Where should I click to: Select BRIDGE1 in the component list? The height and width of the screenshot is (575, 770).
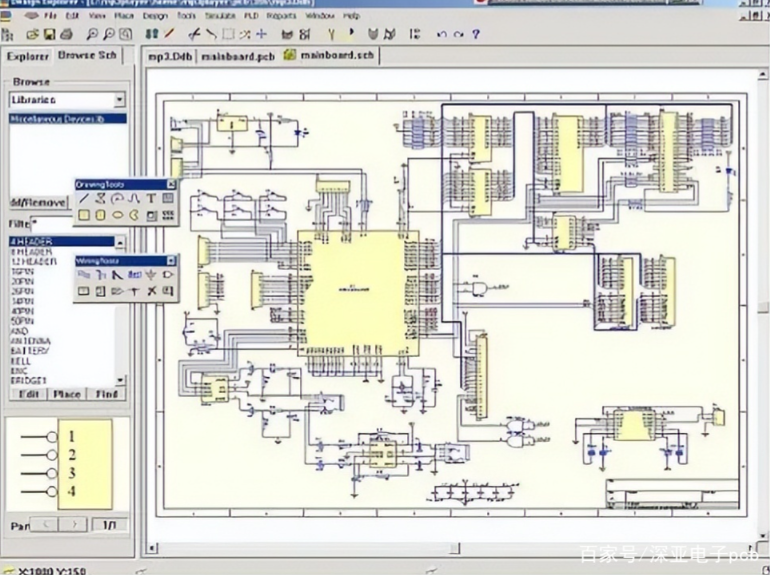point(28,381)
